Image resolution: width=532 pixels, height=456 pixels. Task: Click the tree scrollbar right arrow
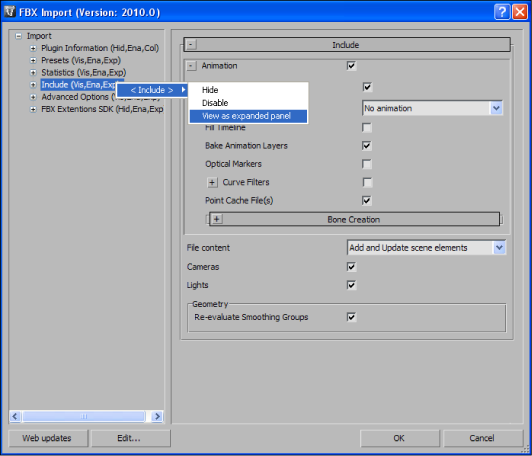(x=157, y=416)
